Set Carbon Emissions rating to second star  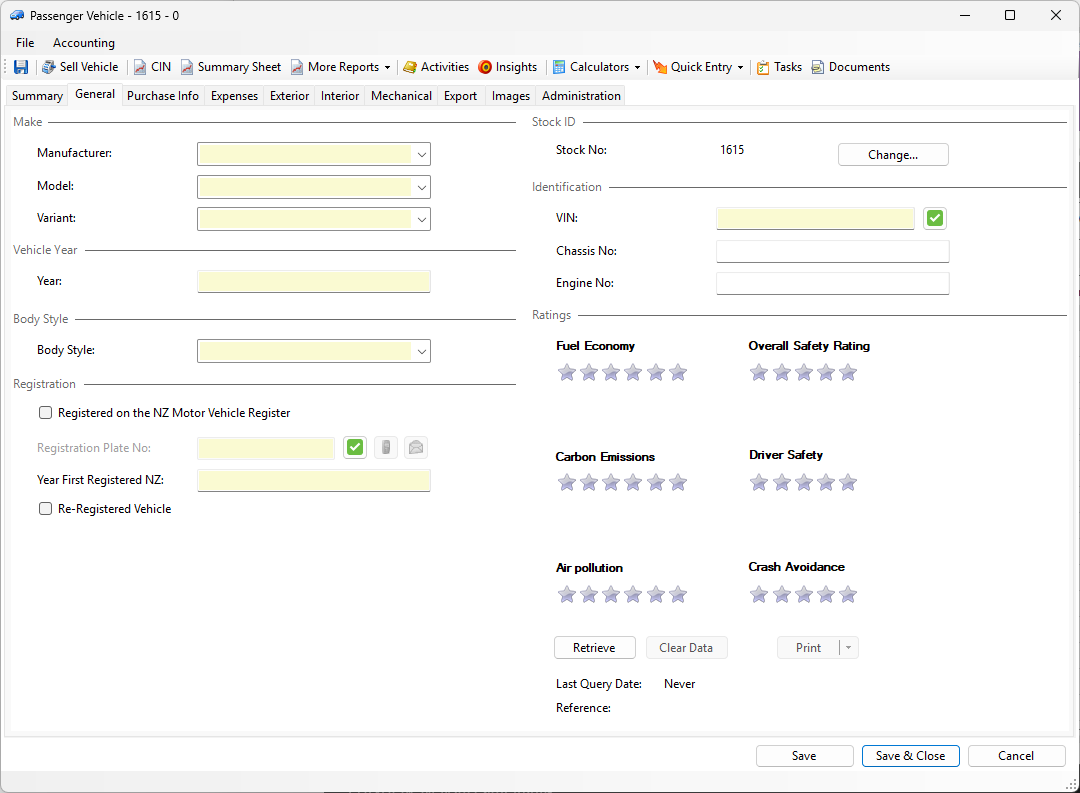click(x=589, y=483)
